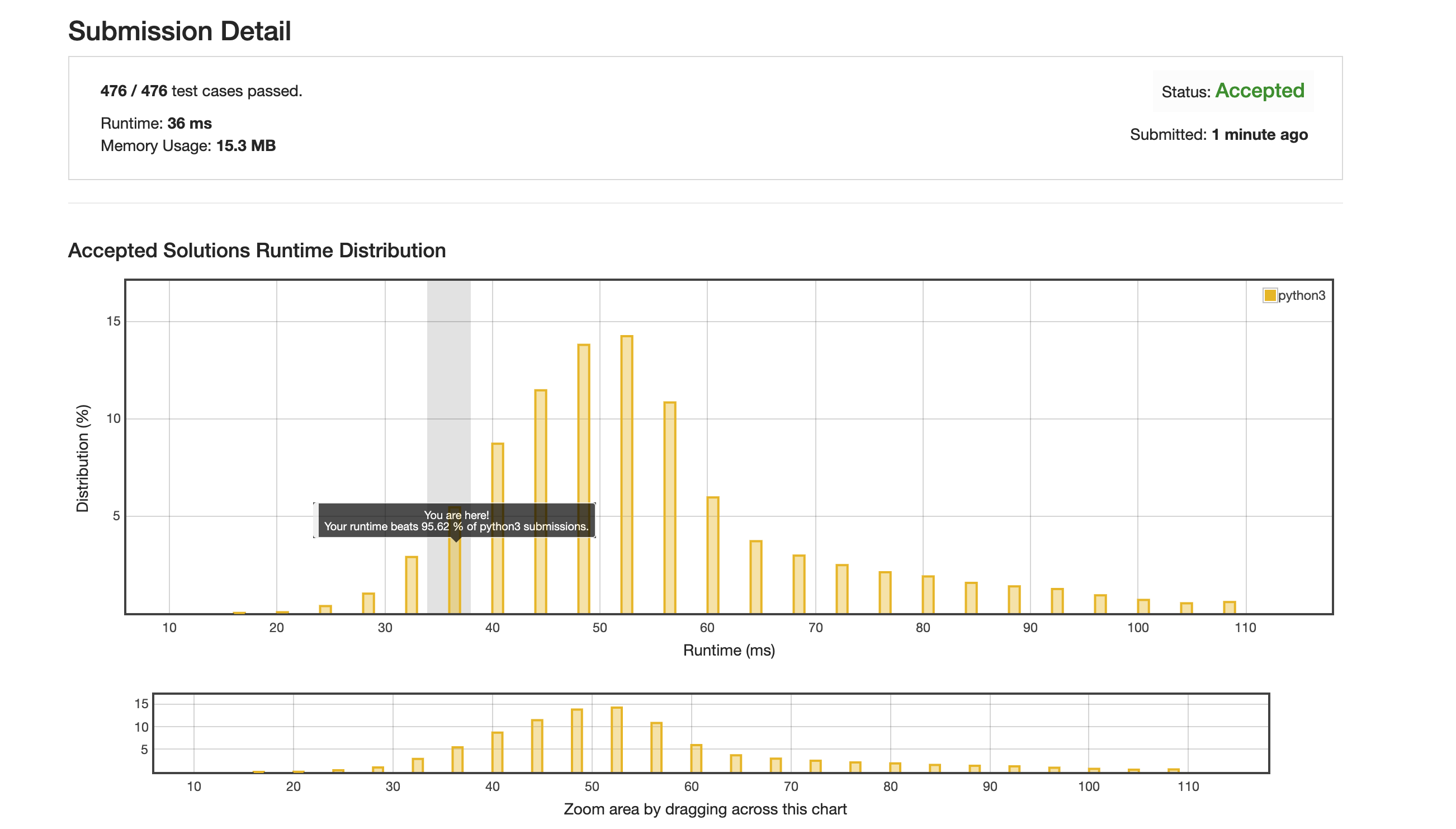
Task: Click the You are here tooltip
Action: [x=456, y=520]
